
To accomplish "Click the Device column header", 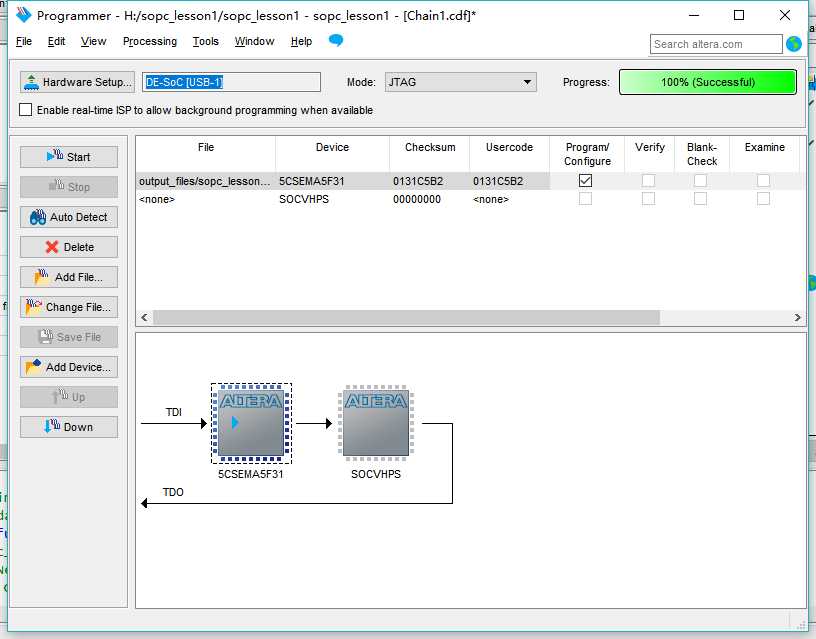I will click(x=332, y=147).
